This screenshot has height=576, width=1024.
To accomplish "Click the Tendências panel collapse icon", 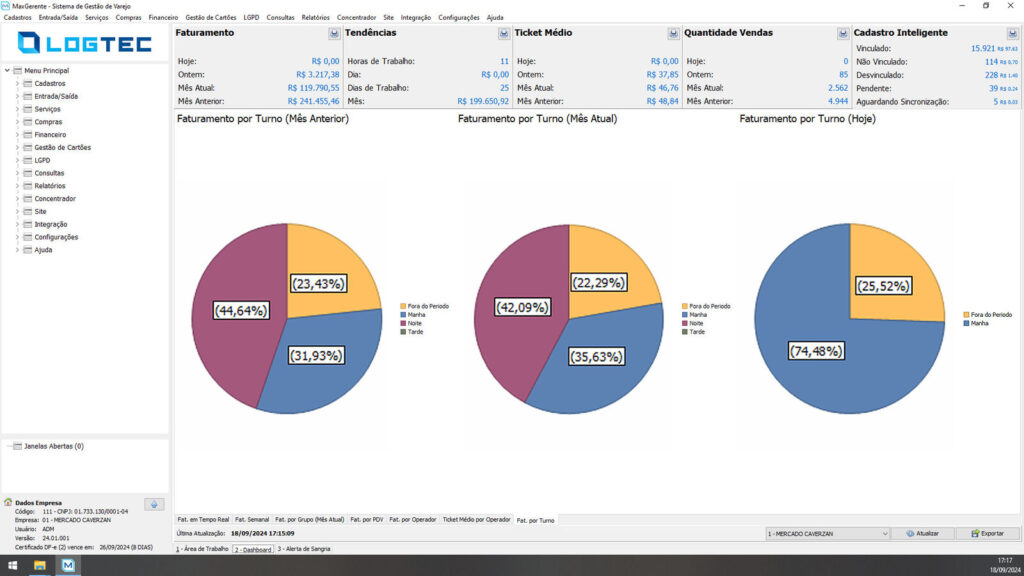I will click(504, 33).
